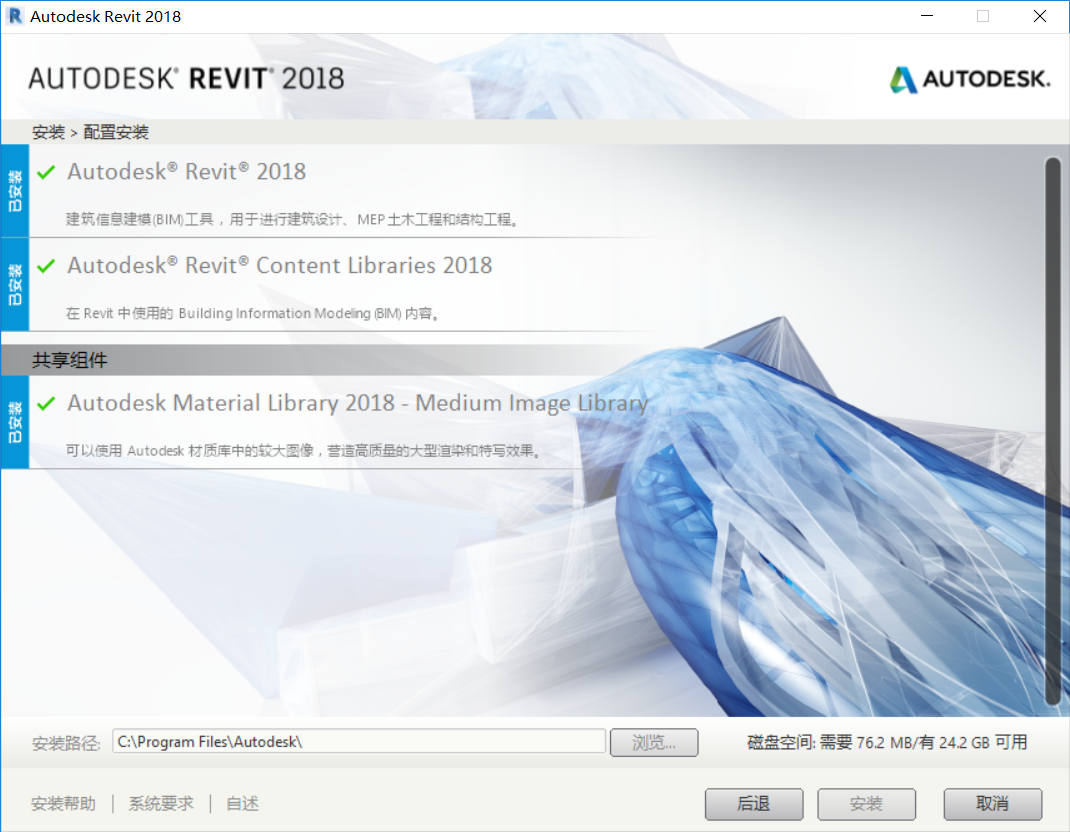Start installation with the 安装 button

[866, 804]
